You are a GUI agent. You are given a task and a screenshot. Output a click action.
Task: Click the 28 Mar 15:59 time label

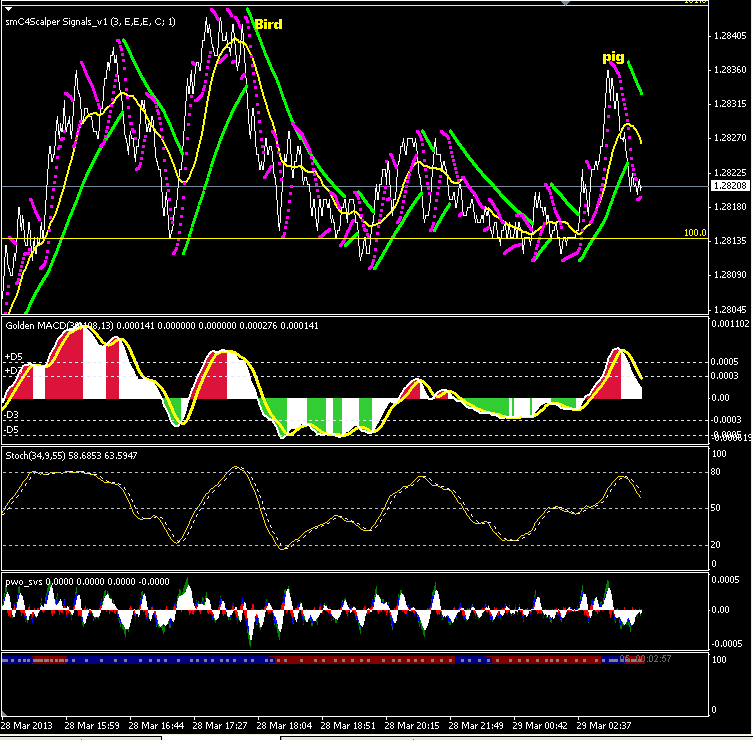[92, 726]
